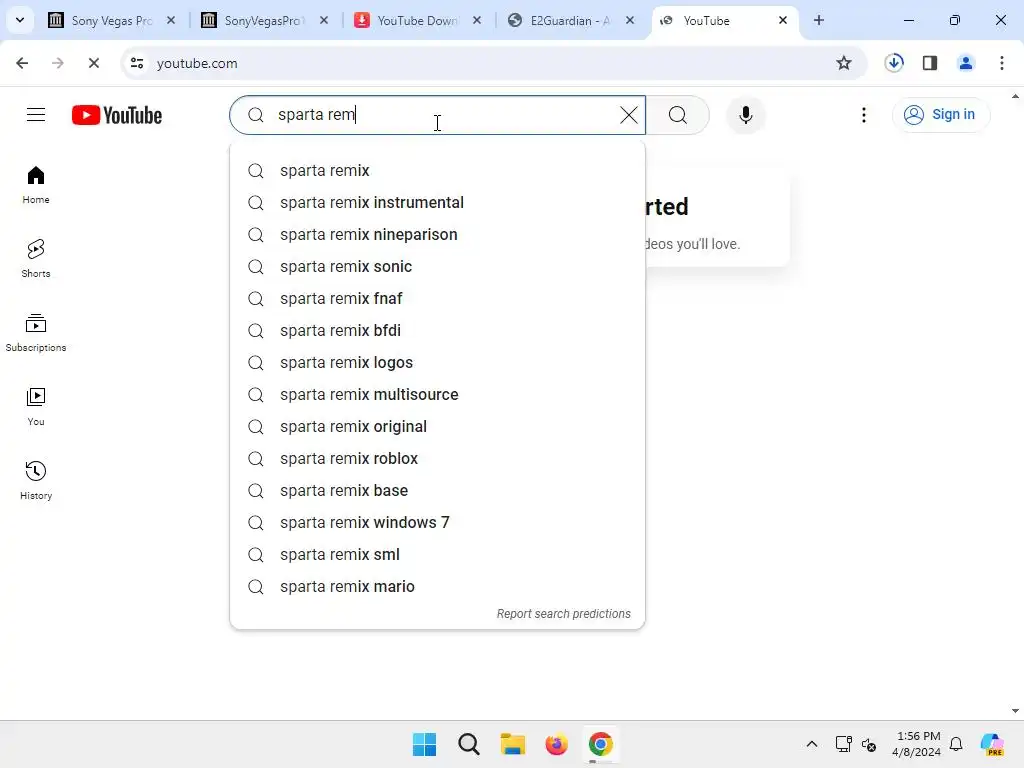This screenshot has width=1024, height=768.
Task: Click Report search predictions link
Action: point(564,614)
